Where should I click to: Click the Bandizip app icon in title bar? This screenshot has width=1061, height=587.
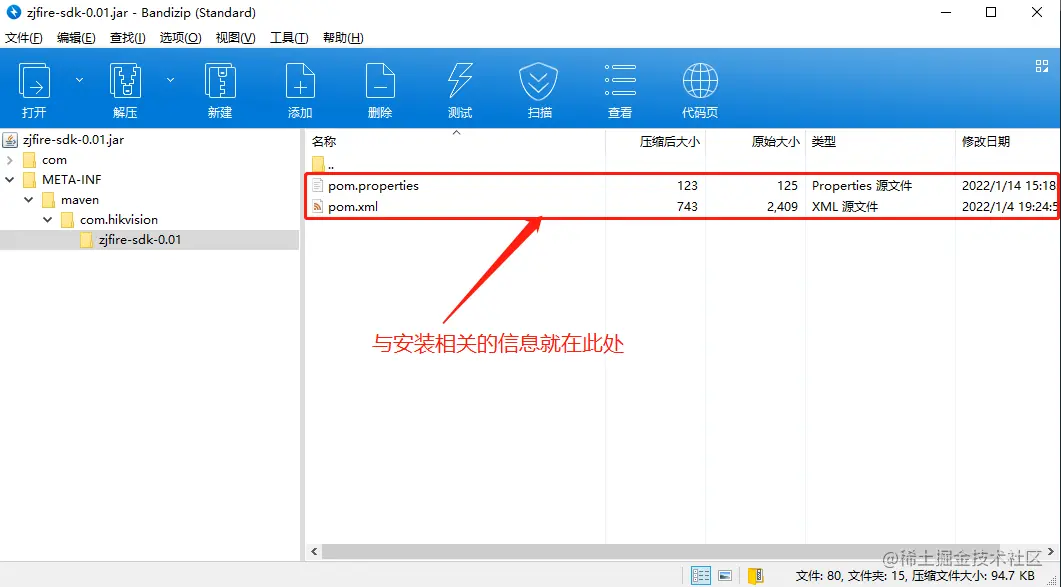(x=12, y=12)
